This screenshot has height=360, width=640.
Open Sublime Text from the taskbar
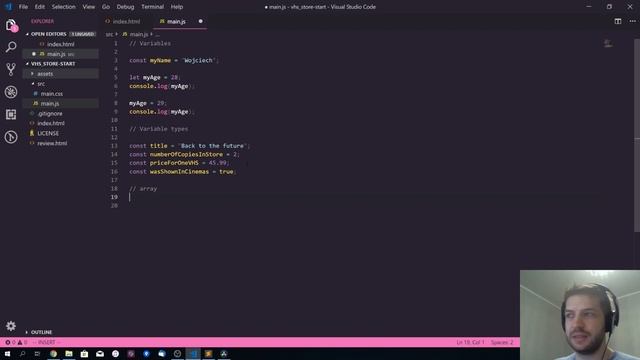(209, 353)
